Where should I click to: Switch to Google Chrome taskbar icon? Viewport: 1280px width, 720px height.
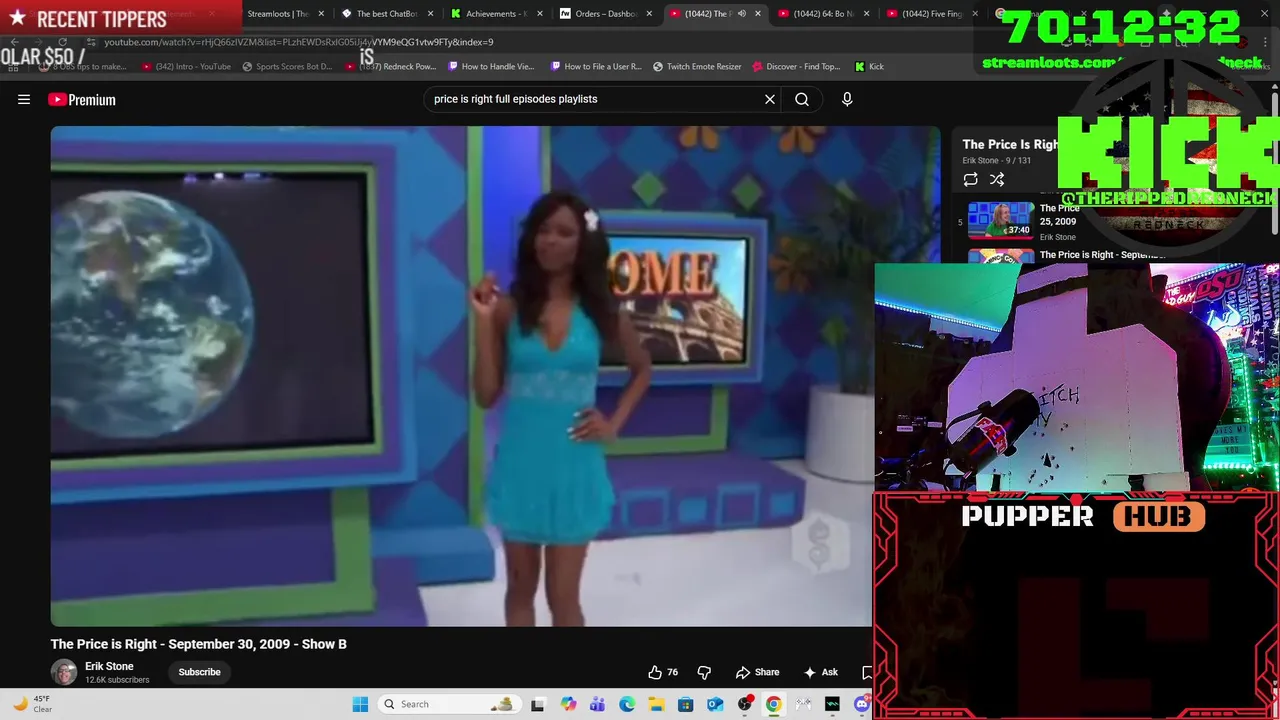773,704
